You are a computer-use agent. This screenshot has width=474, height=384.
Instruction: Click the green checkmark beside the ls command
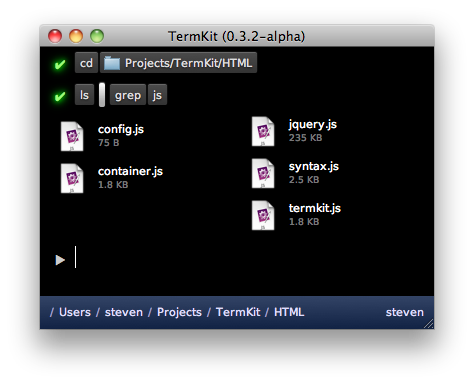tap(60, 96)
